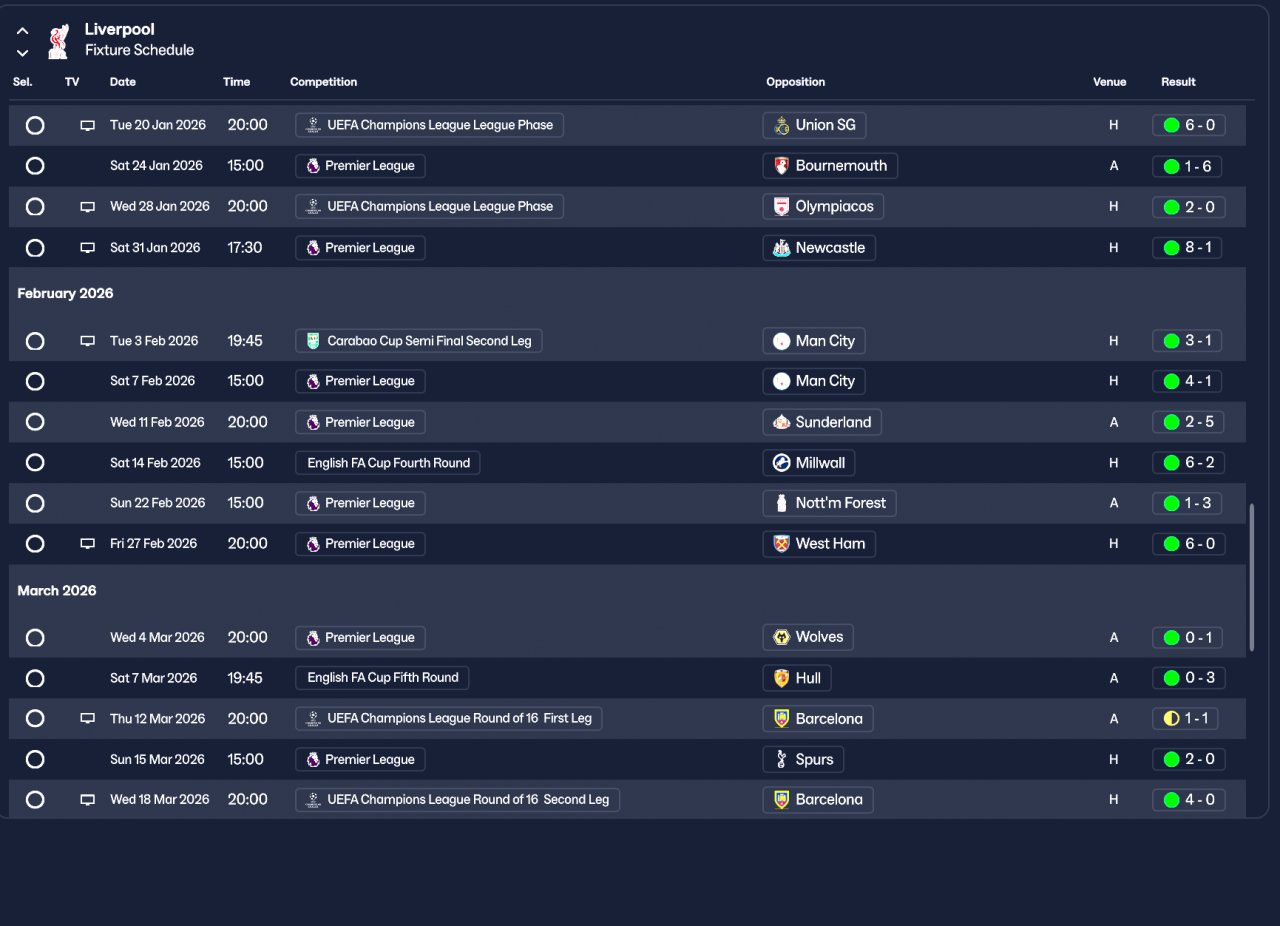
Task: Select the Nott'm Forest fixture radio button
Action: [x=35, y=503]
